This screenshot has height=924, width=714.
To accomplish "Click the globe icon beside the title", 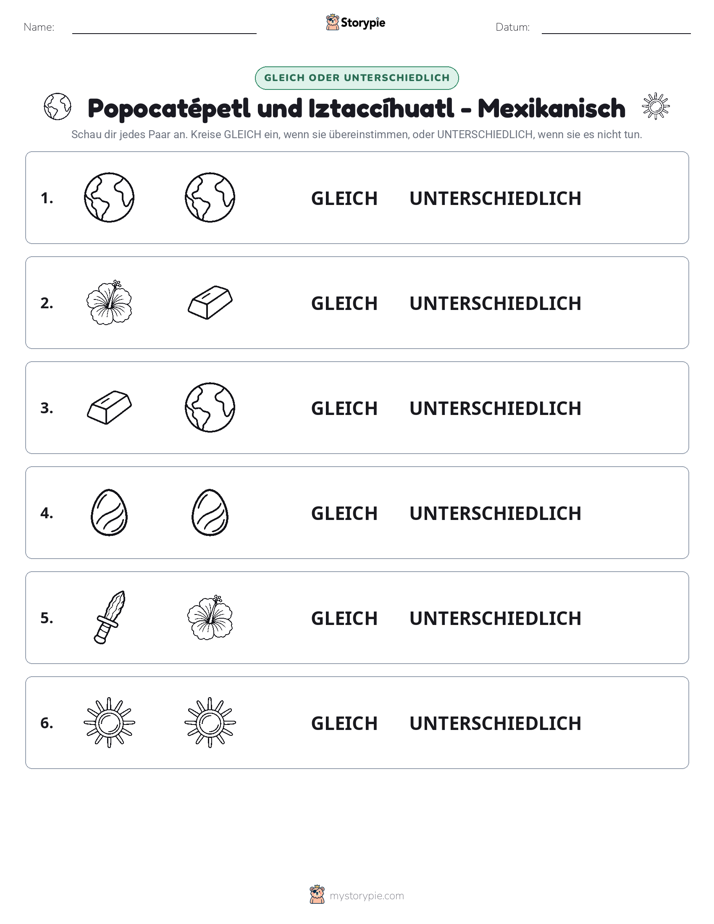I will [x=57, y=107].
